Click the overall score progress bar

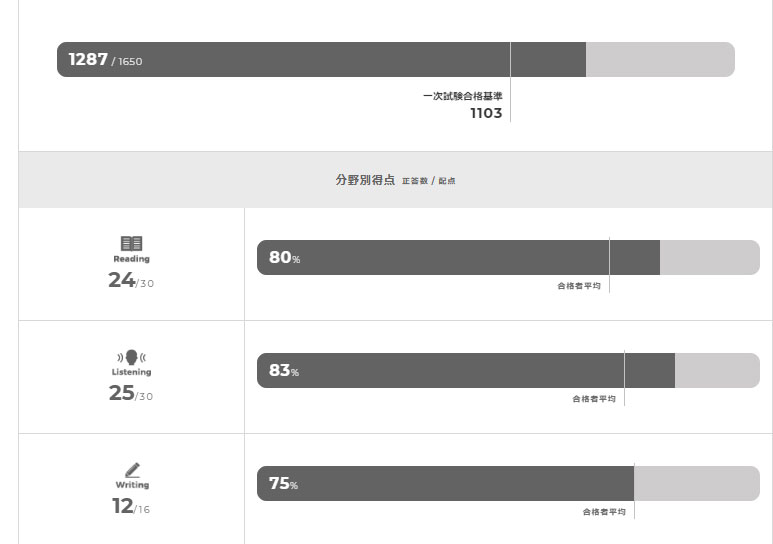(396, 59)
